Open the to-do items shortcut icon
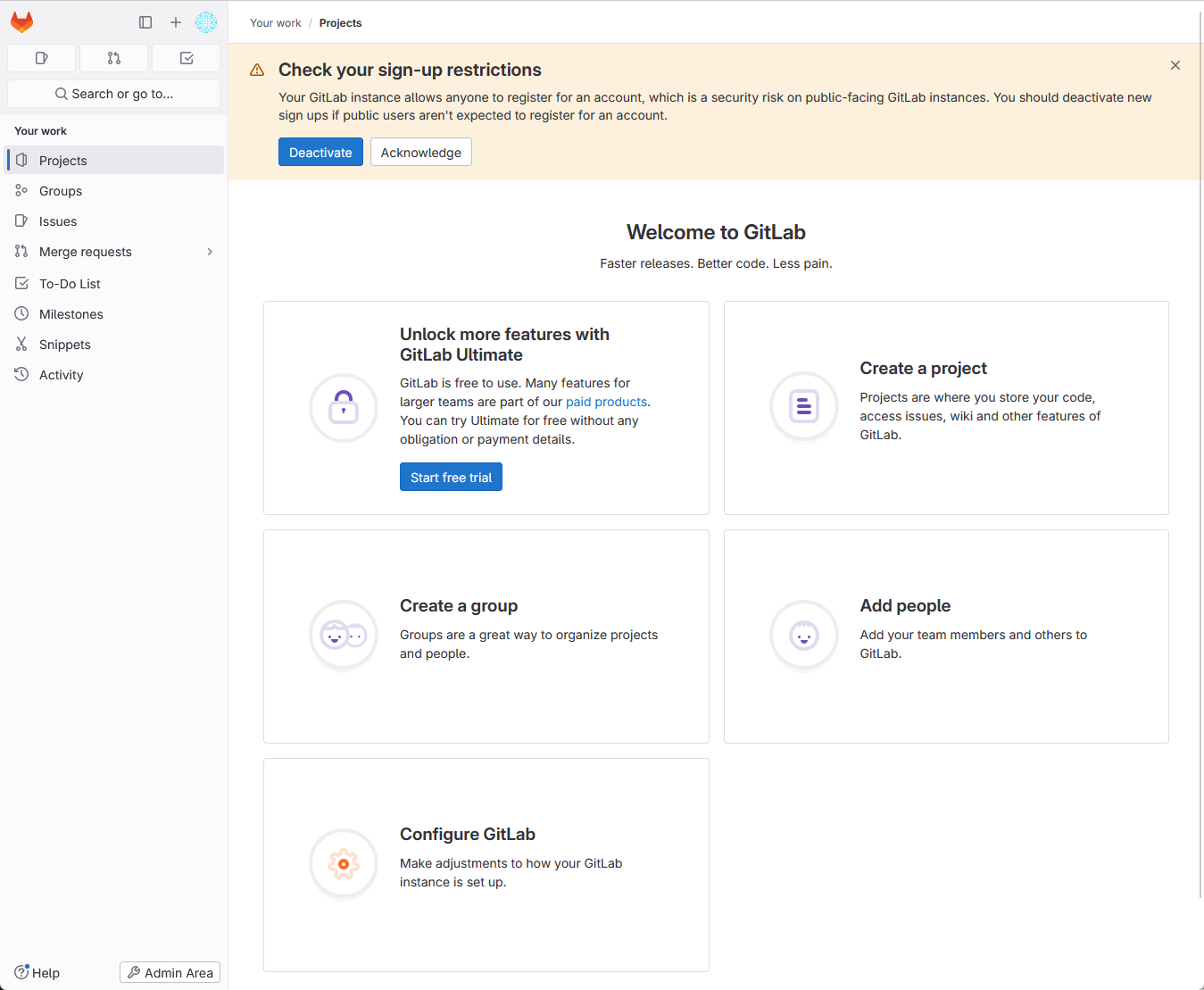 [187, 58]
